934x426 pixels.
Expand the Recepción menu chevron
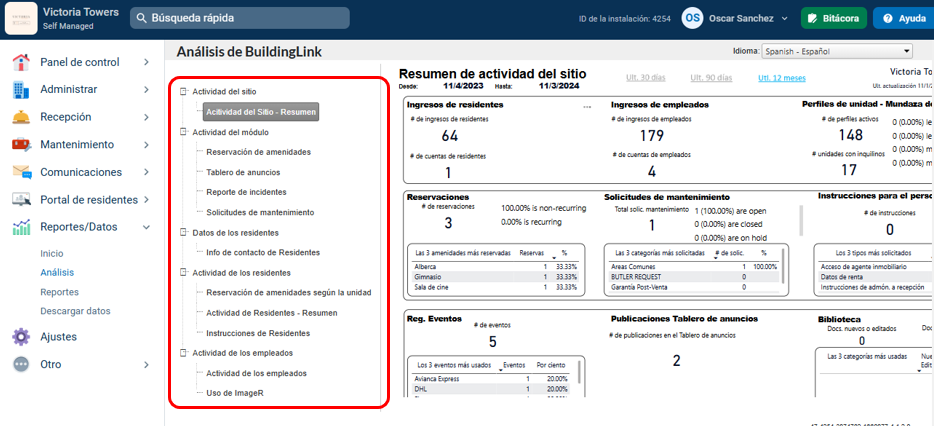147,117
